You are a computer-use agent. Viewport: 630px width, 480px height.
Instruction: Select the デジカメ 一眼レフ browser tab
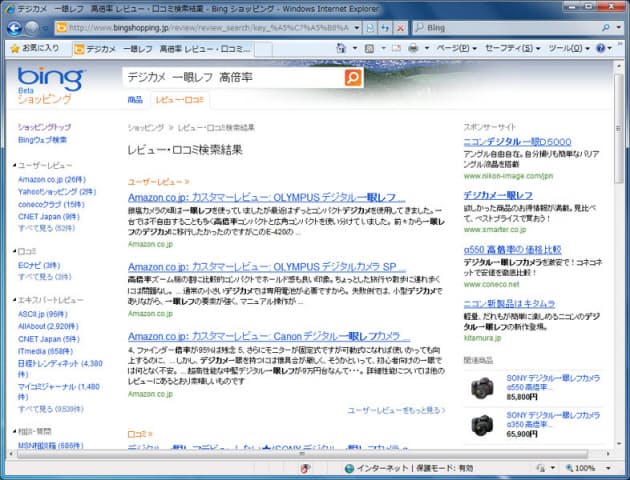(x=162, y=49)
